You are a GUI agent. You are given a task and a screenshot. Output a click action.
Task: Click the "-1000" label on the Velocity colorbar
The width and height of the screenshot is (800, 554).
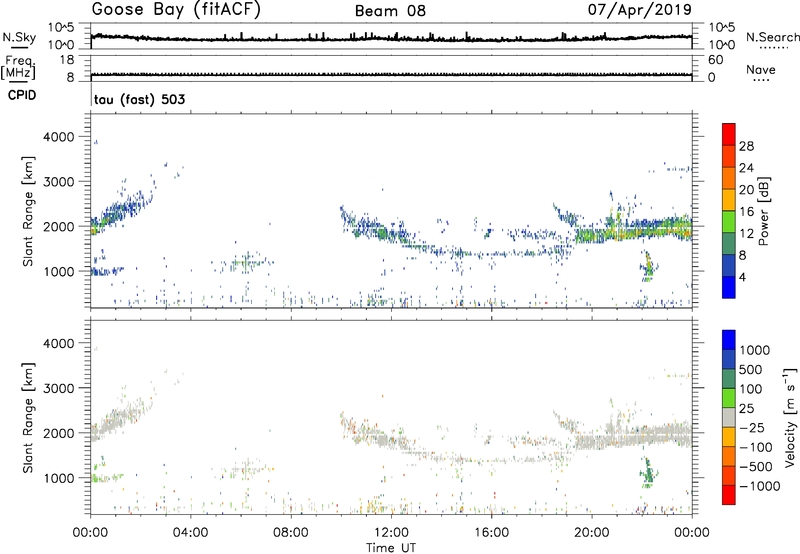(760, 486)
